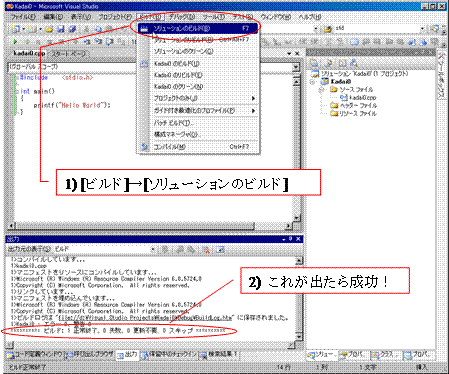449x374 pixels.
Task: Click the Save All toolbar icon
Action: [x=72, y=29]
